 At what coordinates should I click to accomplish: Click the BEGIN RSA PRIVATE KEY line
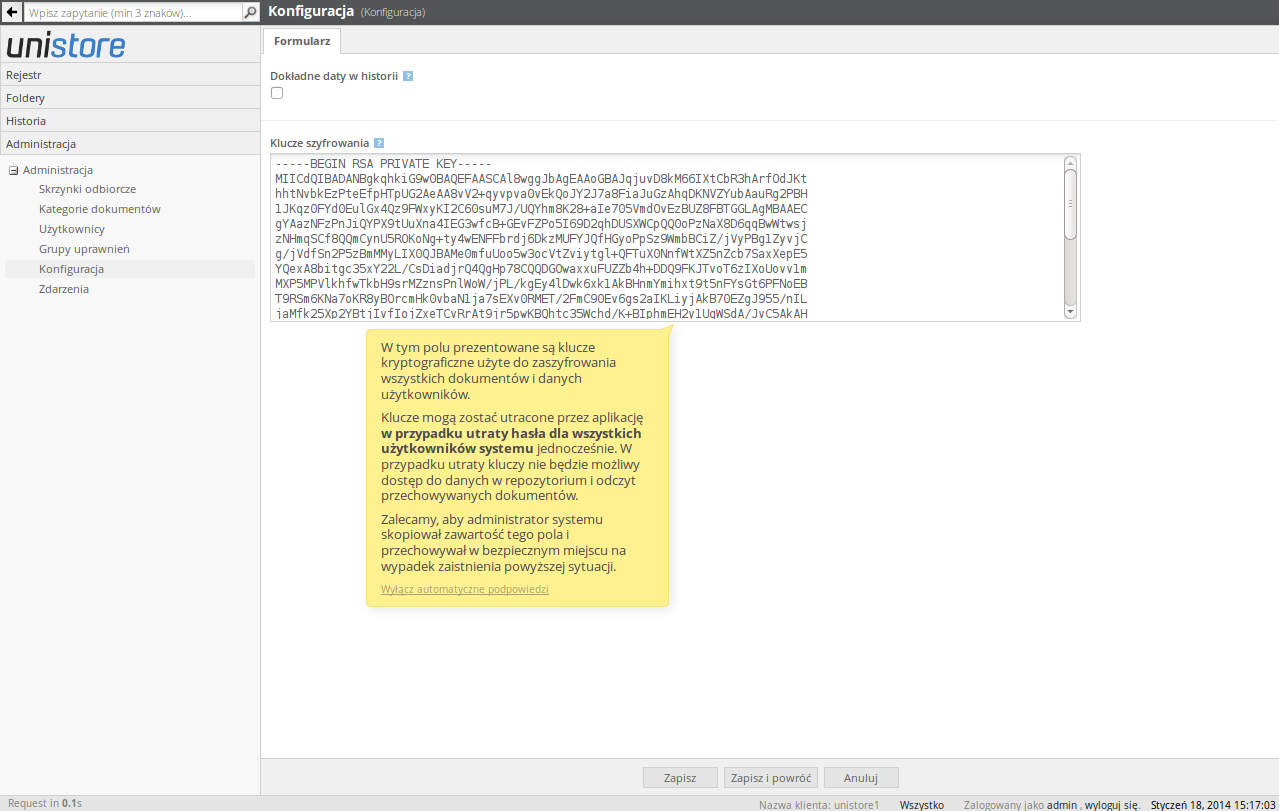(x=383, y=164)
